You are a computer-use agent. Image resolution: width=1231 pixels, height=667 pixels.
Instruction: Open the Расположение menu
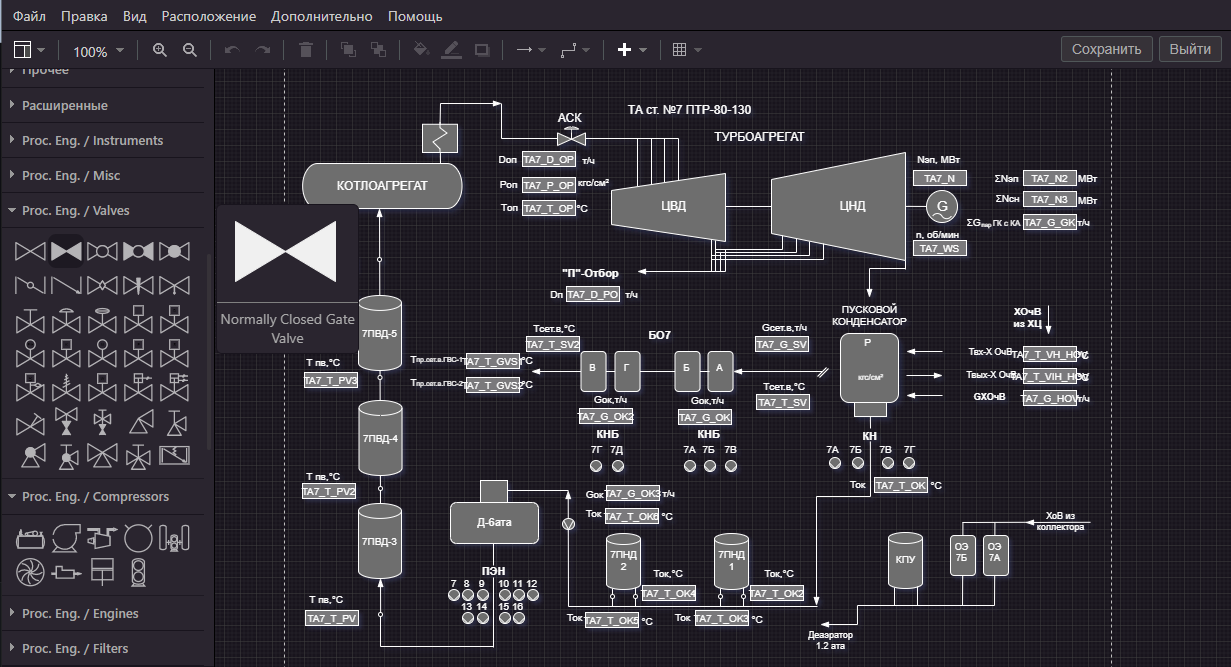coord(208,16)
